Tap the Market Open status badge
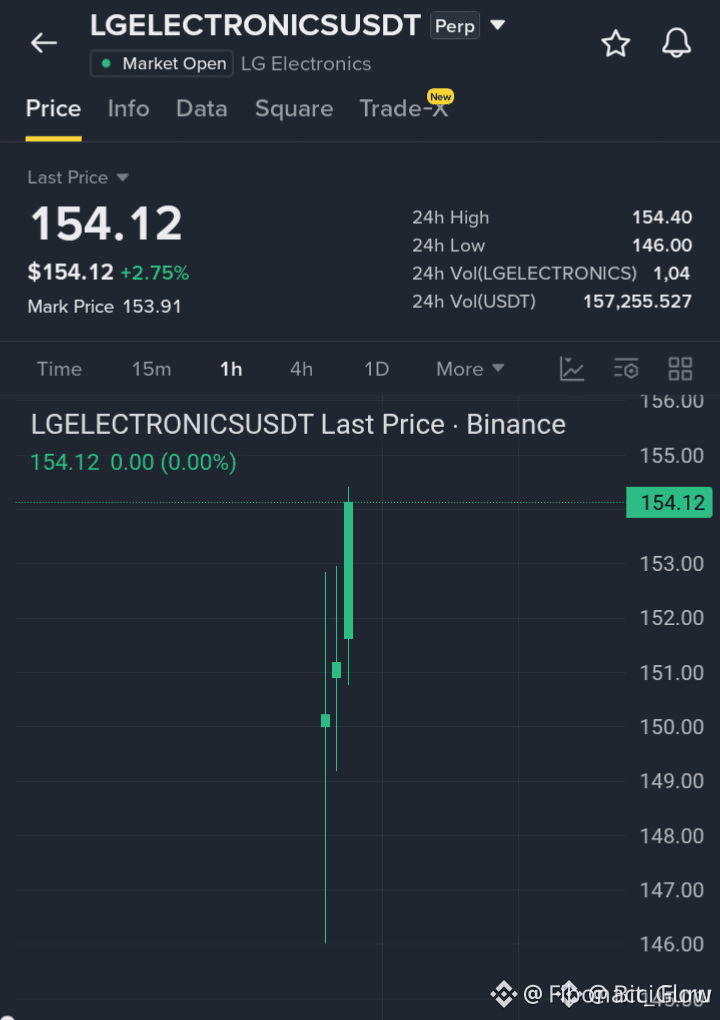 pos(161,63)
